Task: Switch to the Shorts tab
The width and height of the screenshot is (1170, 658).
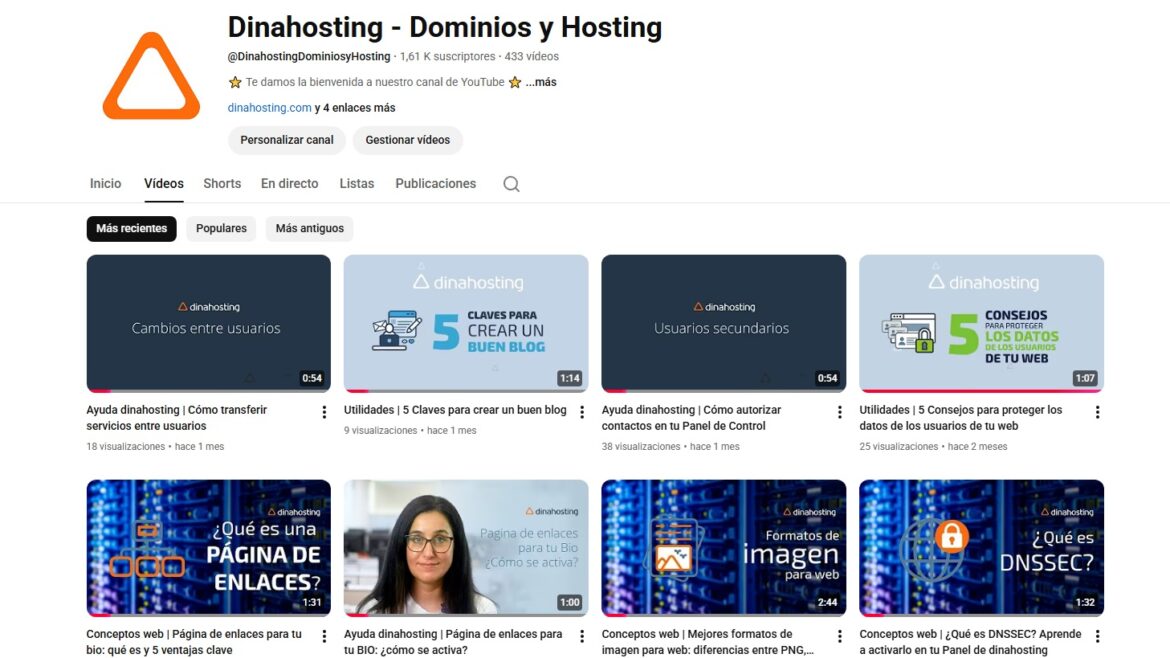Action: point(221,183)
